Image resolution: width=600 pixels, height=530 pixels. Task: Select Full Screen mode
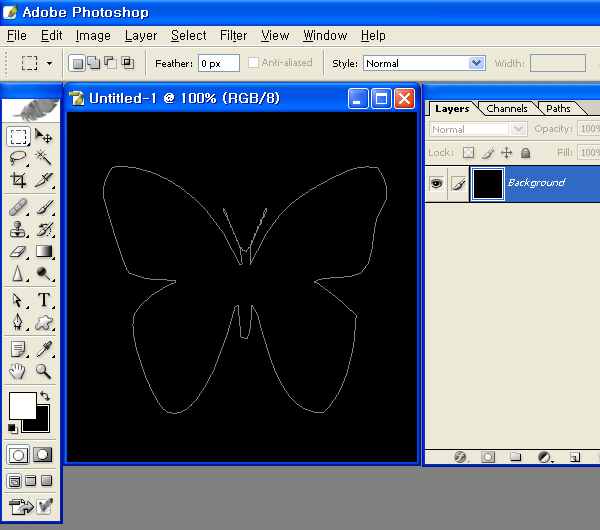pos(47,481)
